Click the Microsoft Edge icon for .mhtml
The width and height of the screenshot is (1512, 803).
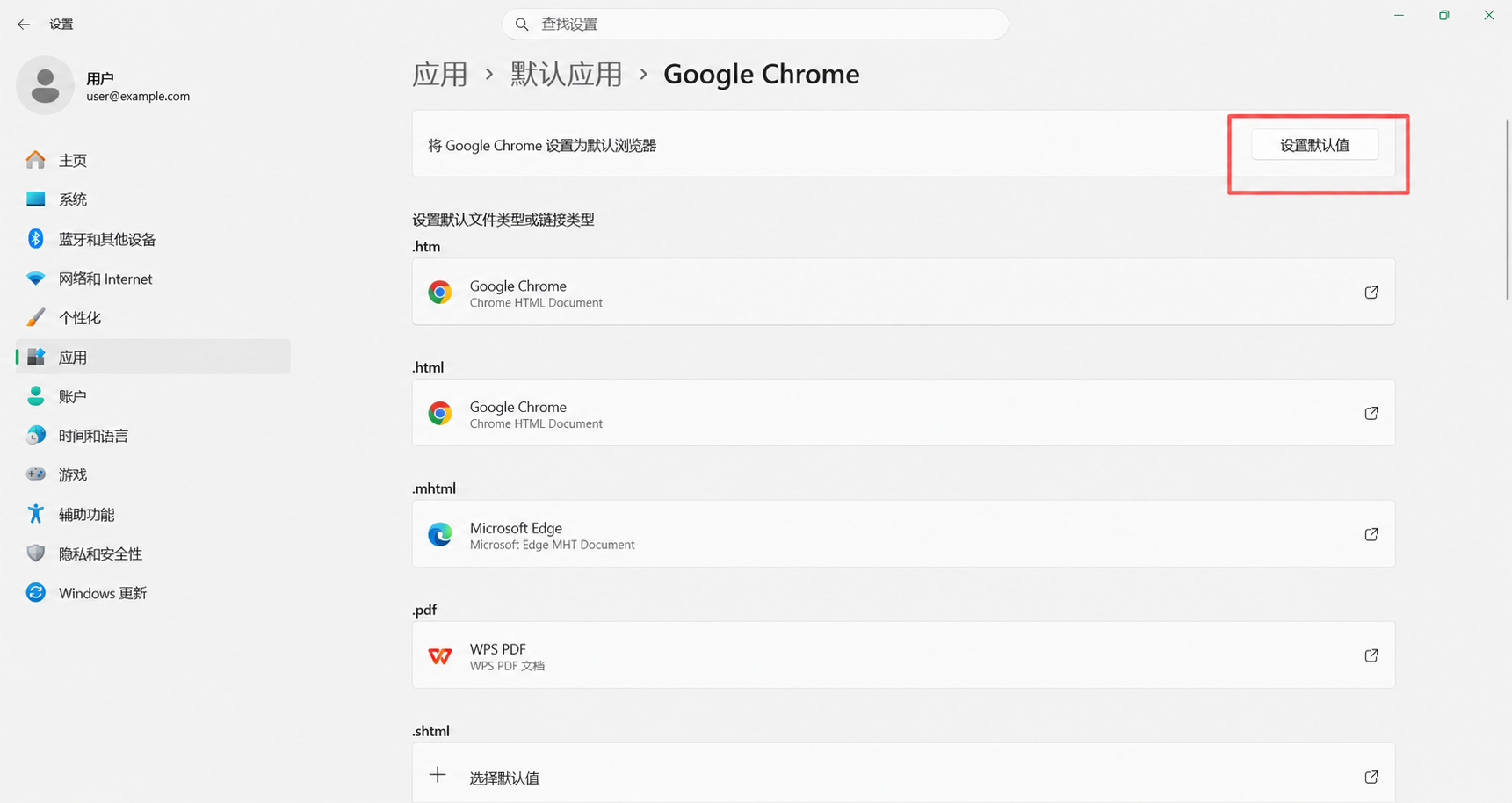point(440,534)
